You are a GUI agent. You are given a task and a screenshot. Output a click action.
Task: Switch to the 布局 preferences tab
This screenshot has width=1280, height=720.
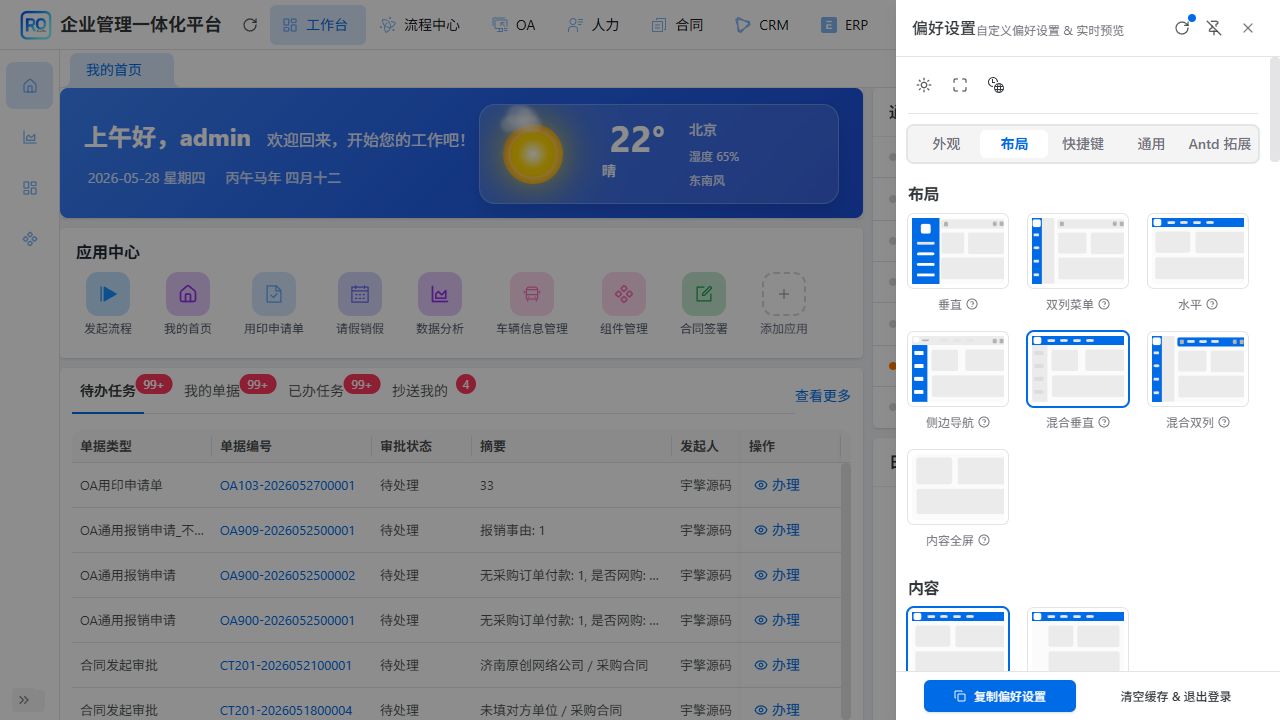[1014, 144]
